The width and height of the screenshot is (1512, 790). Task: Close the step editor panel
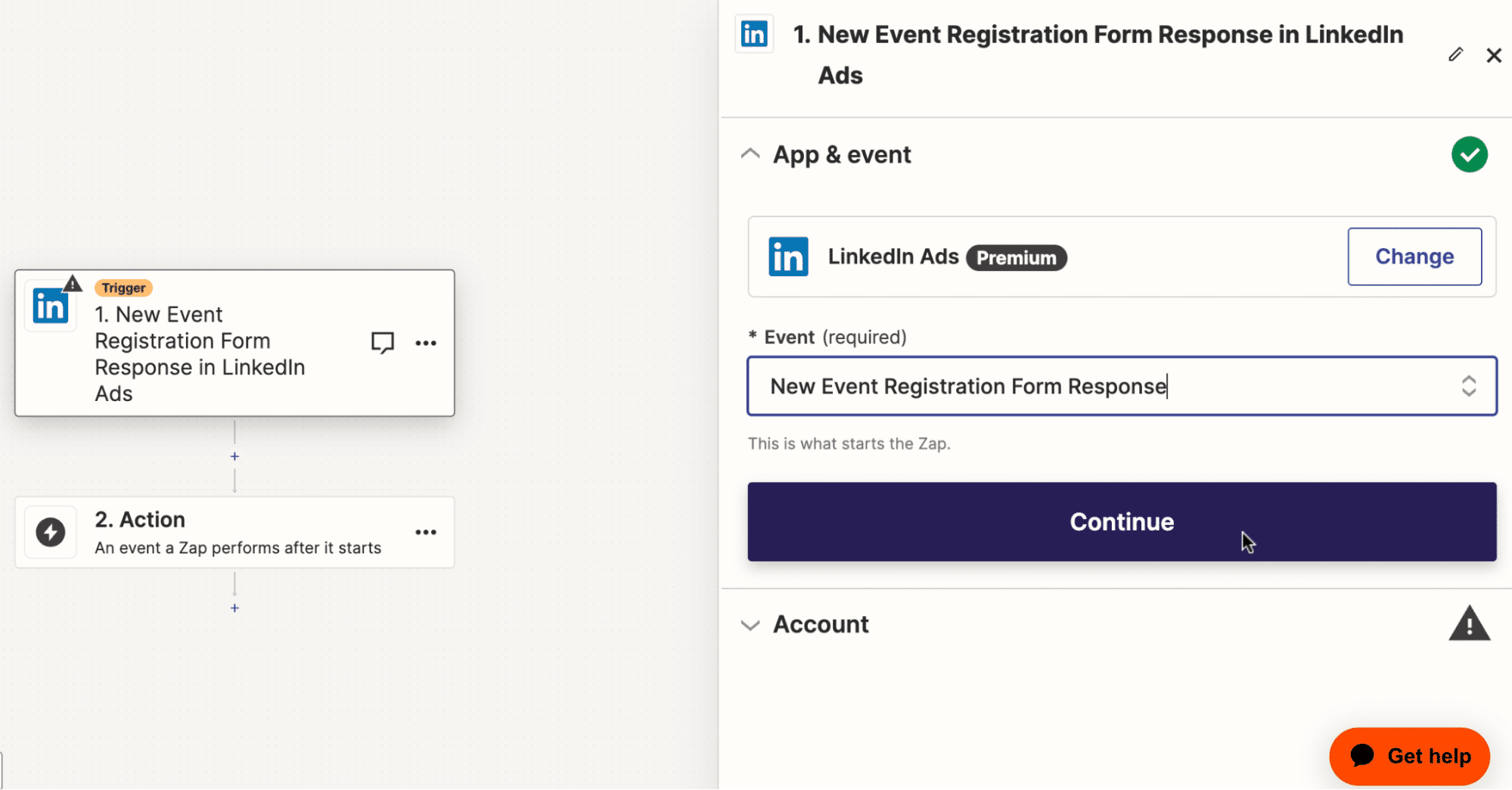pos(1494,55)
